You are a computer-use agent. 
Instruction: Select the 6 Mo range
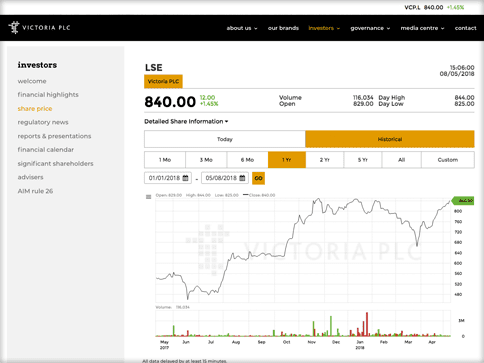click(x=247, y=160)
